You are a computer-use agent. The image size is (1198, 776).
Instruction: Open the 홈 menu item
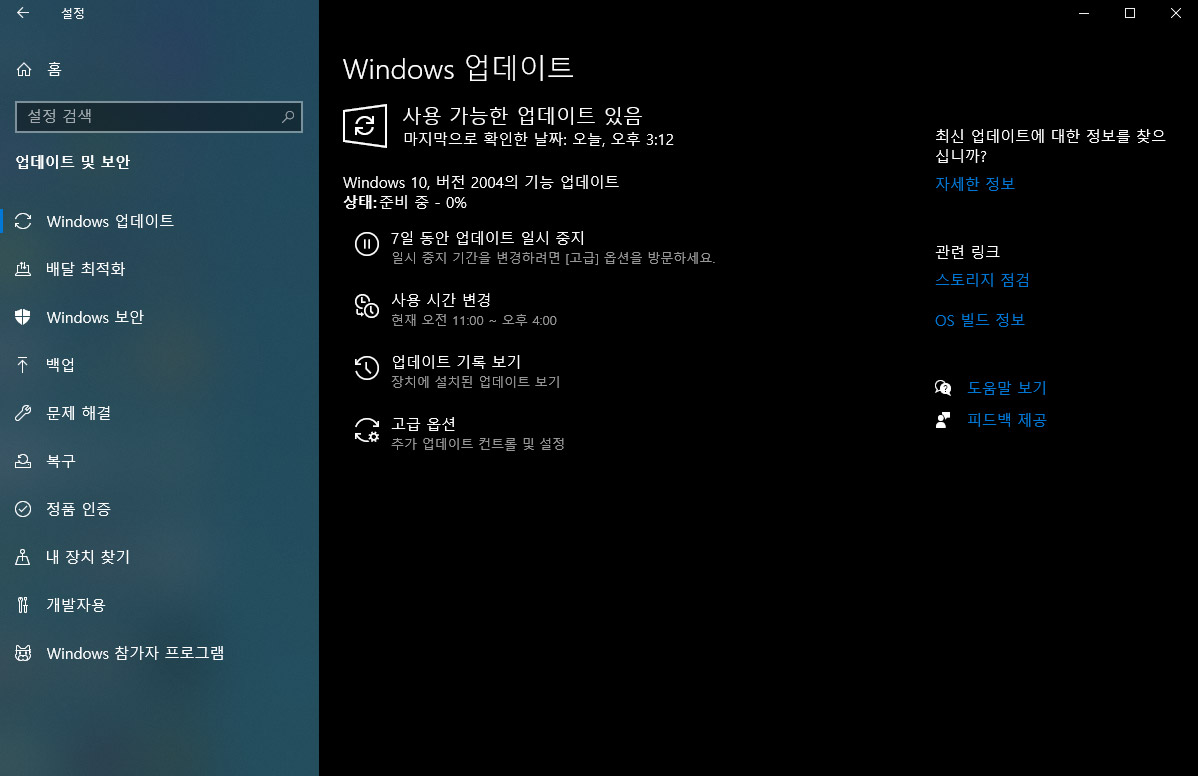coord(159,70)
